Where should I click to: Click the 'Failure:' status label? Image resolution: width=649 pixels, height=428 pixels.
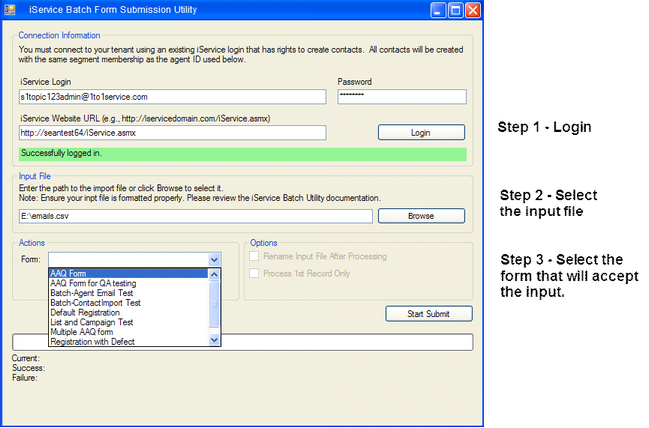pyautogui.click(x=24, y=378)
